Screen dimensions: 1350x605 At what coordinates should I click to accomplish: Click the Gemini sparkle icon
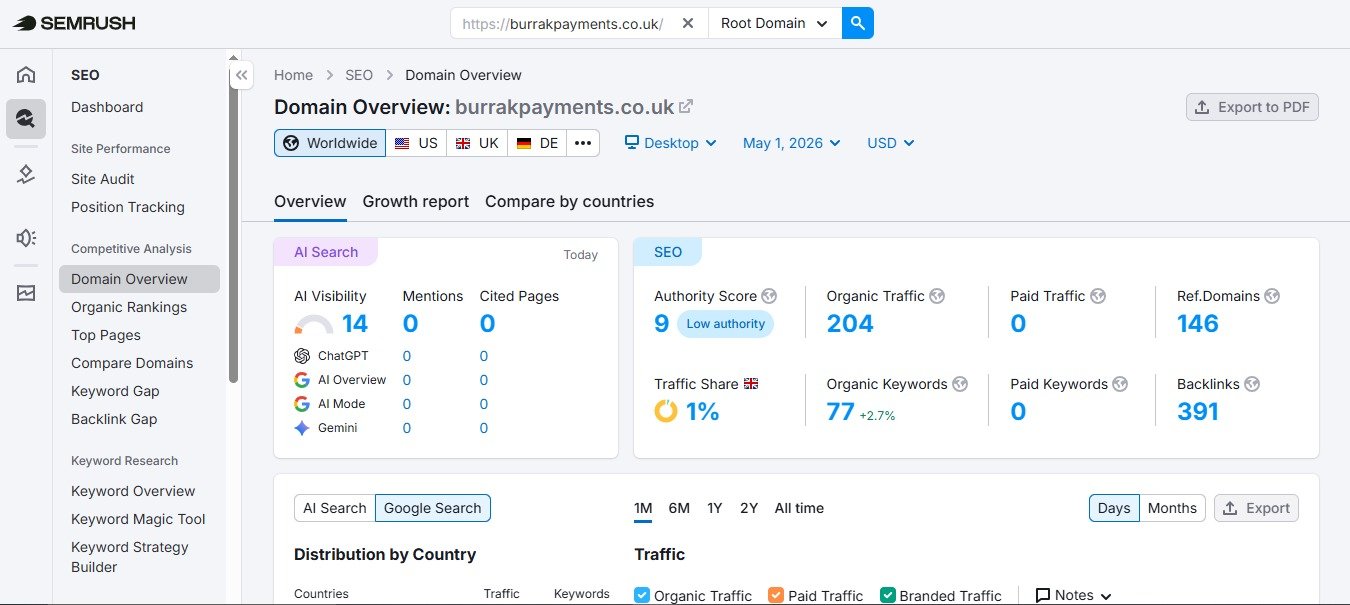pos(302,428)
